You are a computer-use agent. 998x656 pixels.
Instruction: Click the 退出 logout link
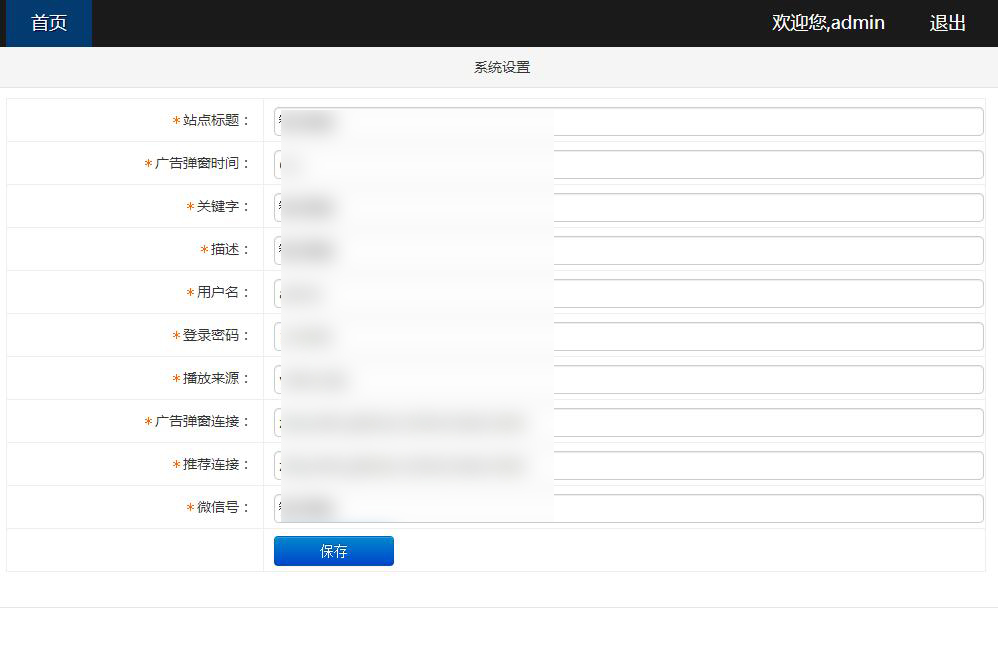pos(947,23)
